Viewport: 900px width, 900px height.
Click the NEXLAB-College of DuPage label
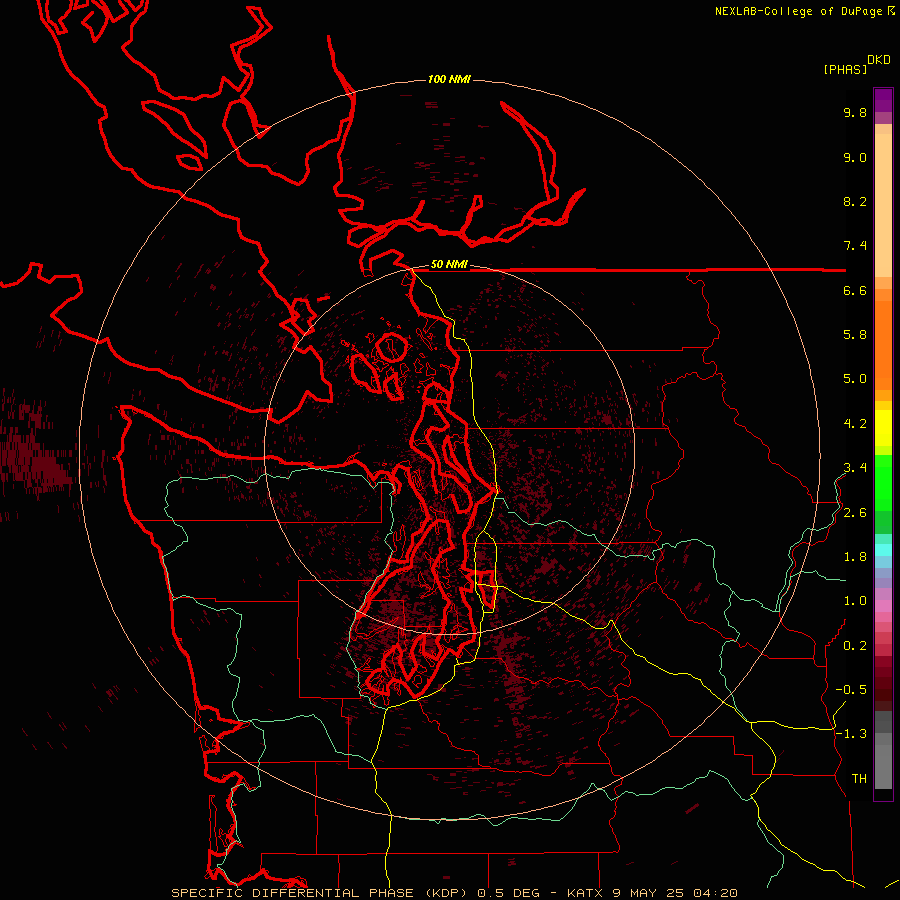(798, 11)
